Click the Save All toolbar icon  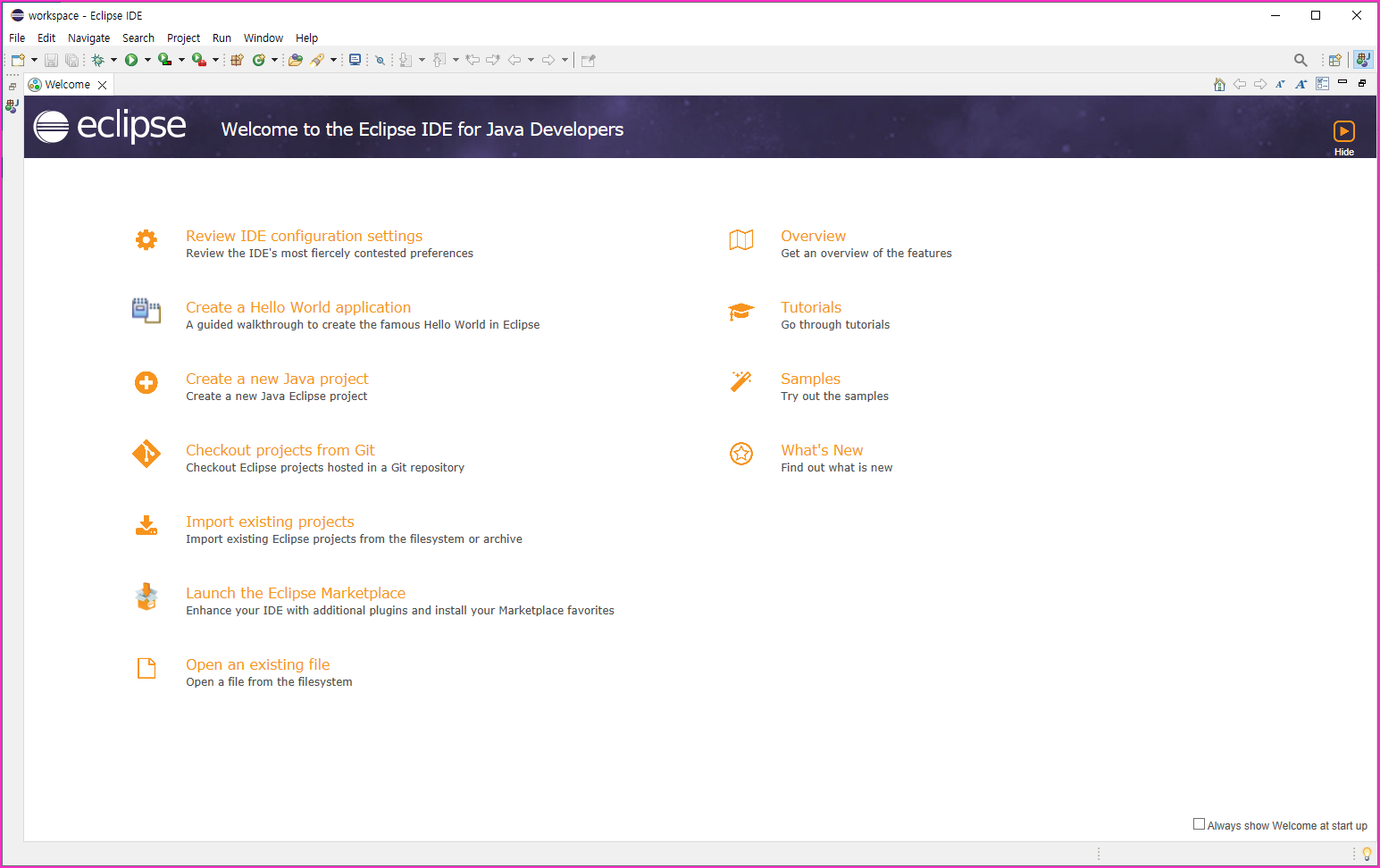tap(71, 60)
